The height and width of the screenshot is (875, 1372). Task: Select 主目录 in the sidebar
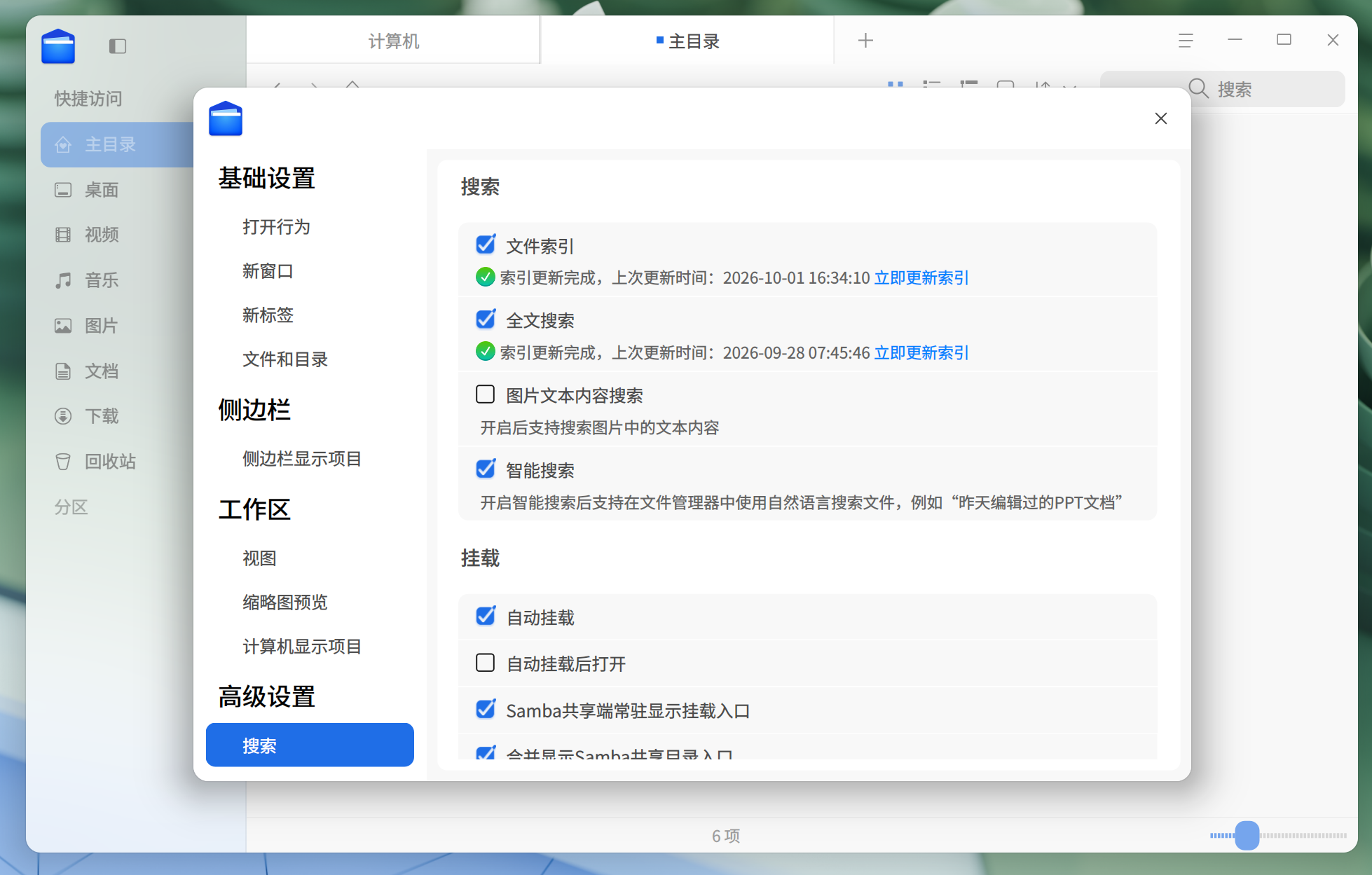117,144
